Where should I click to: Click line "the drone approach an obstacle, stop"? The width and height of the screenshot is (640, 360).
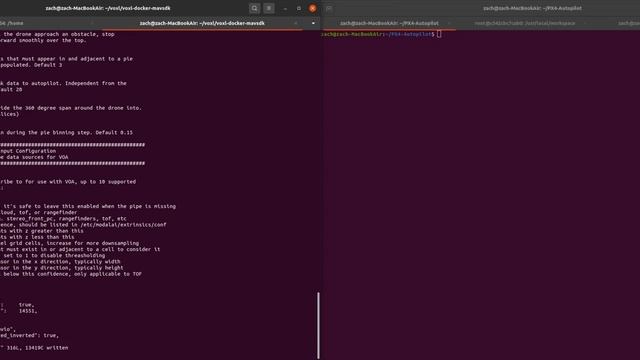pos(57,34)
